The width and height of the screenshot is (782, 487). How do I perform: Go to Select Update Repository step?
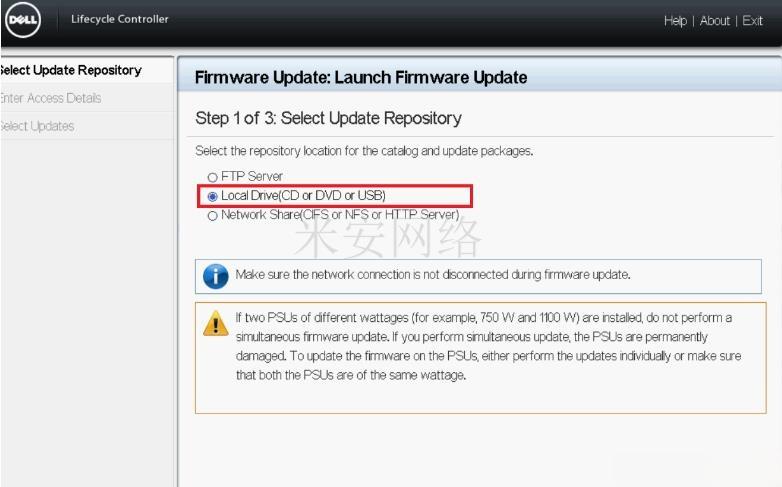(x=71, y=70)
